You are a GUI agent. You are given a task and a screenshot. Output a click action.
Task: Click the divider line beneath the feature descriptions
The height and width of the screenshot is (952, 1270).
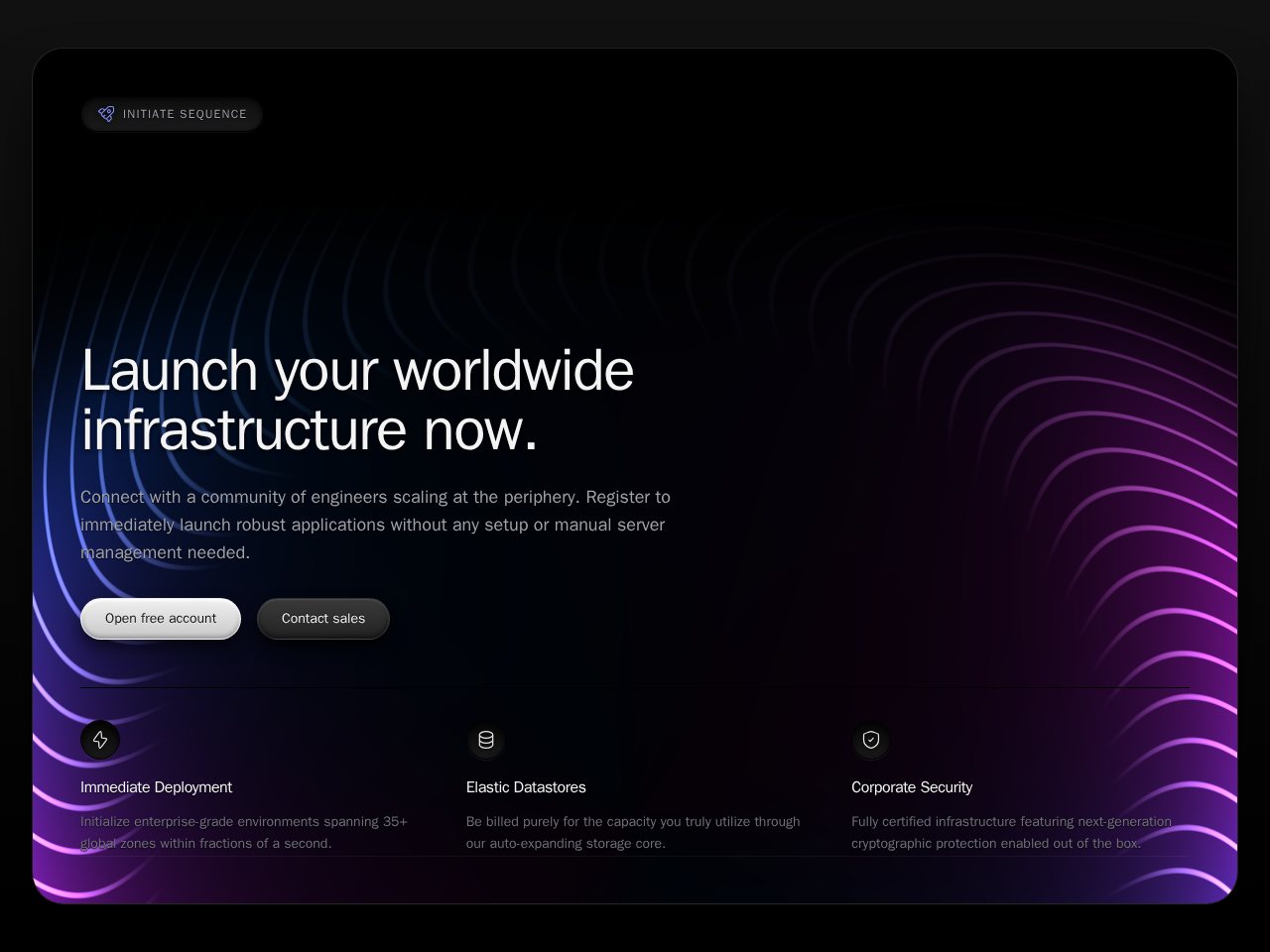[x=635, y=857]
